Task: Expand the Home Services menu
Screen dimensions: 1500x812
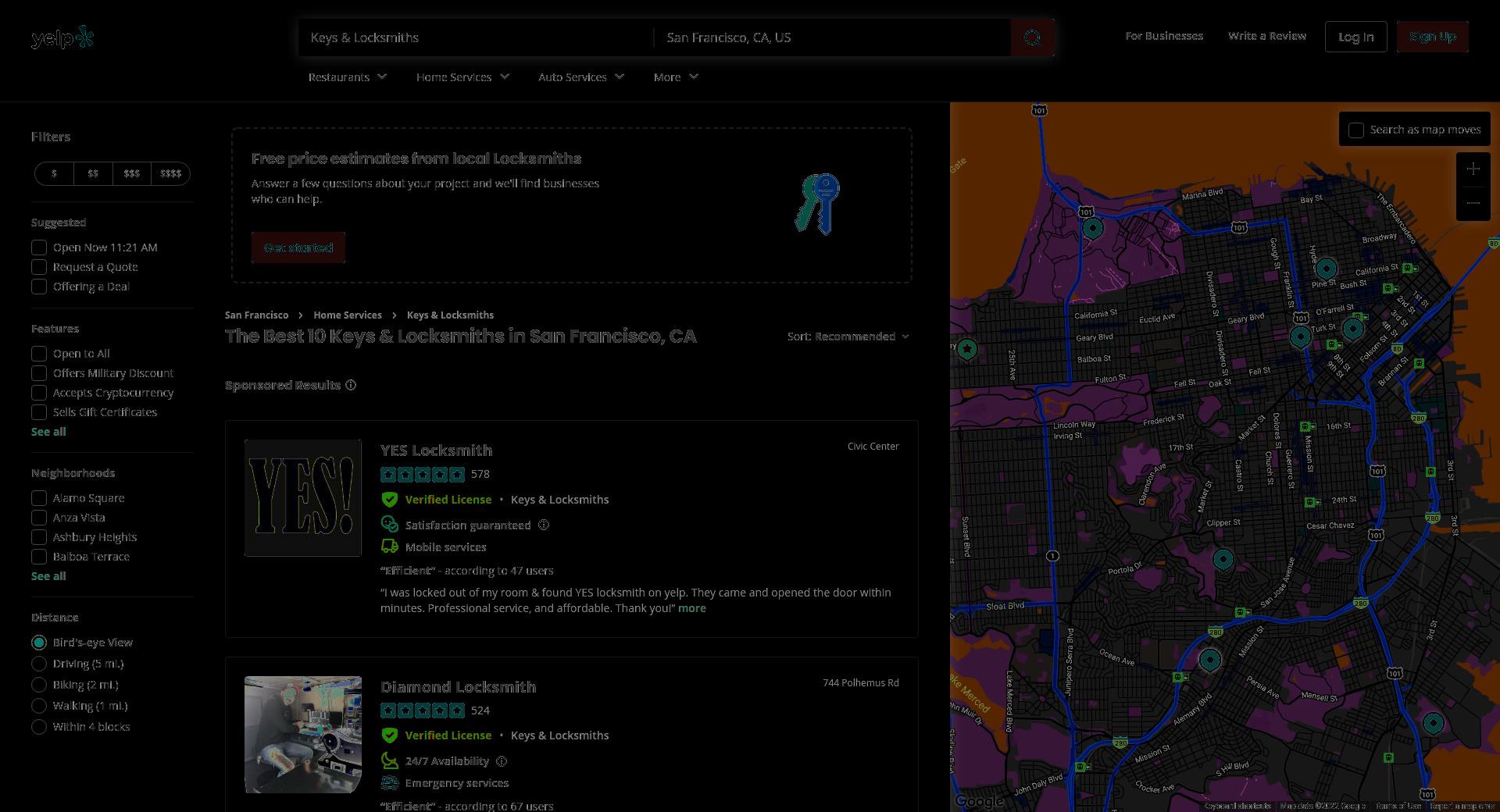Action: pos(462,77)
